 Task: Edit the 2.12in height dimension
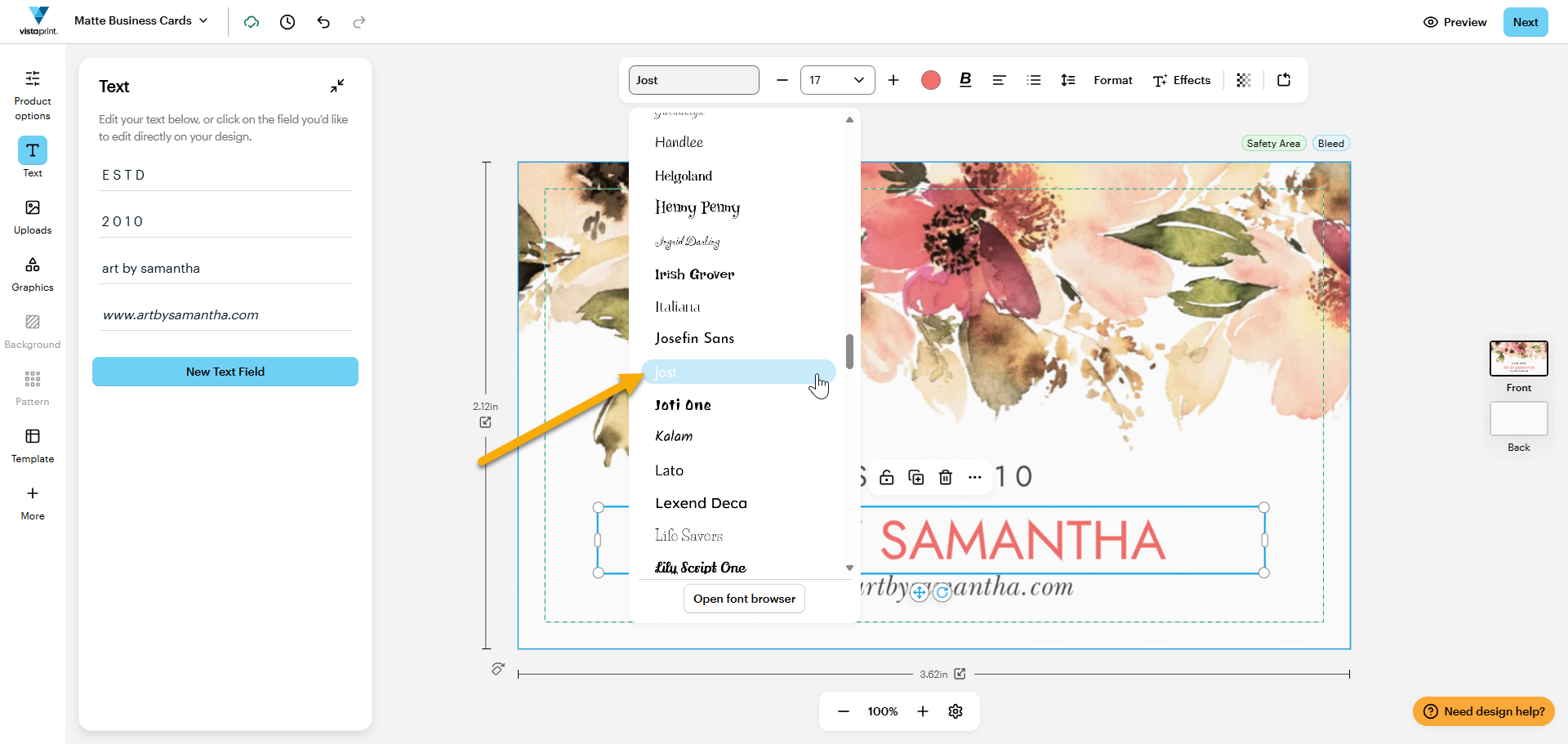485,422
